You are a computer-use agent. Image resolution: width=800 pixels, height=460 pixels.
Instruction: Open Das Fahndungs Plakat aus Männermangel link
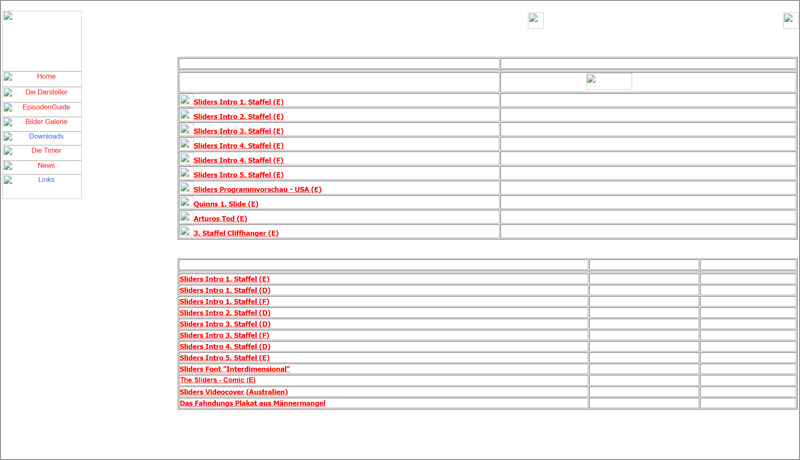253,403
